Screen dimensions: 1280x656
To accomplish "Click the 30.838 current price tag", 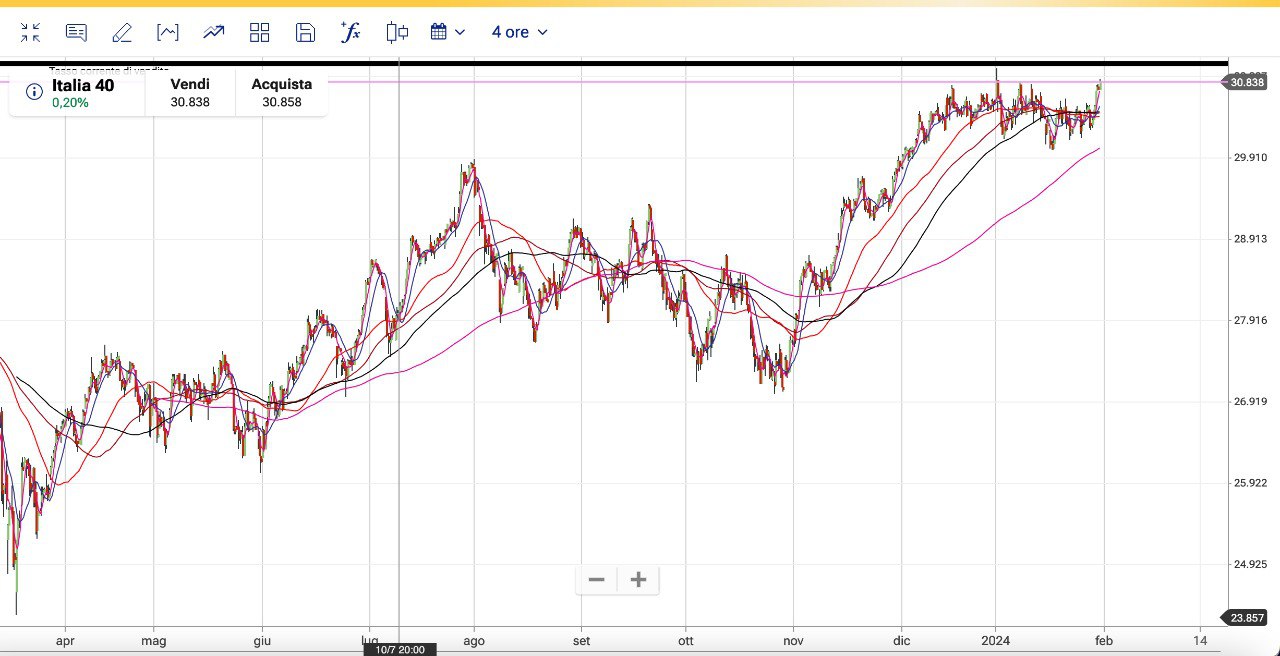I will (1247, 82).
